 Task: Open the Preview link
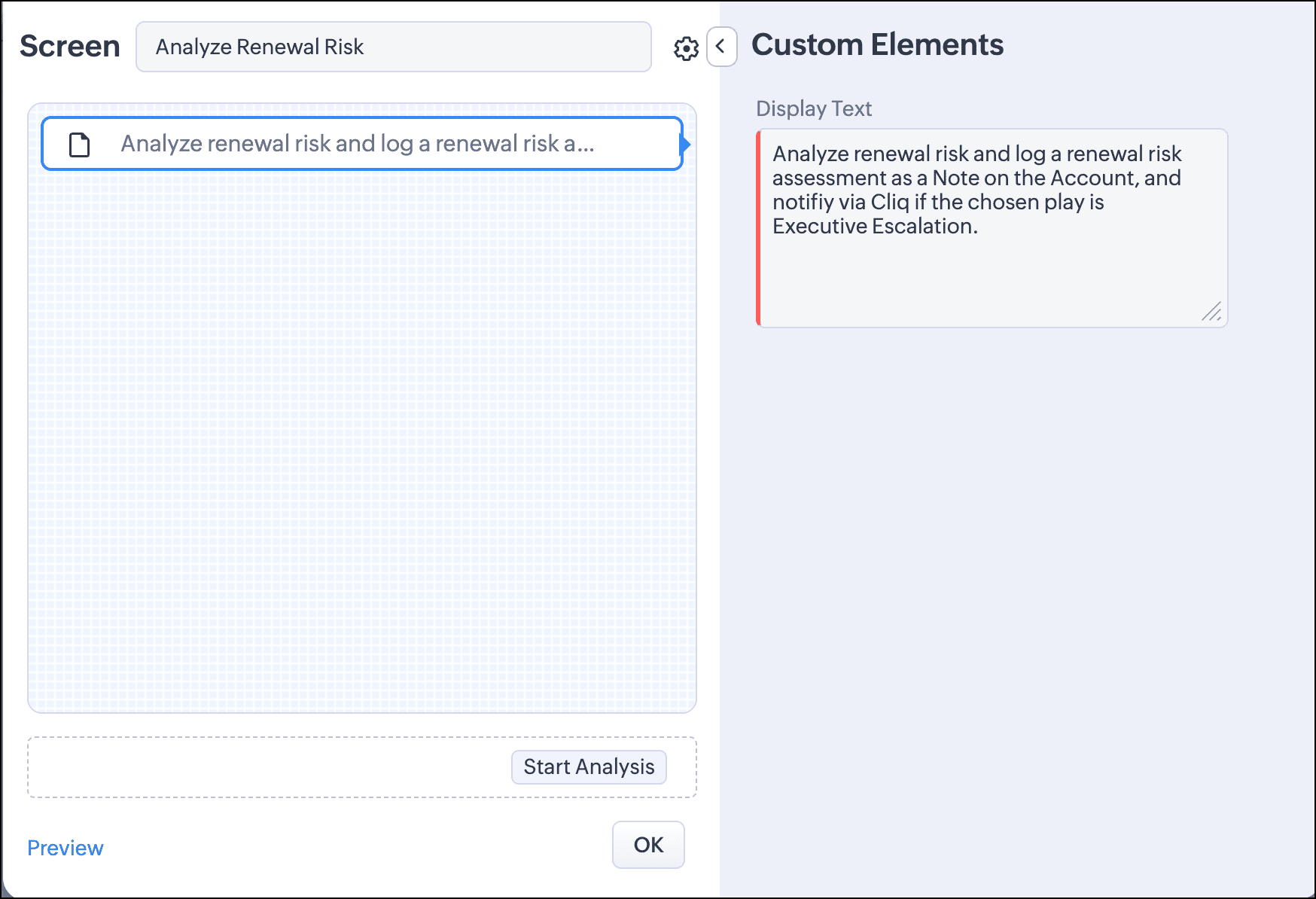(x=65, y=848)
